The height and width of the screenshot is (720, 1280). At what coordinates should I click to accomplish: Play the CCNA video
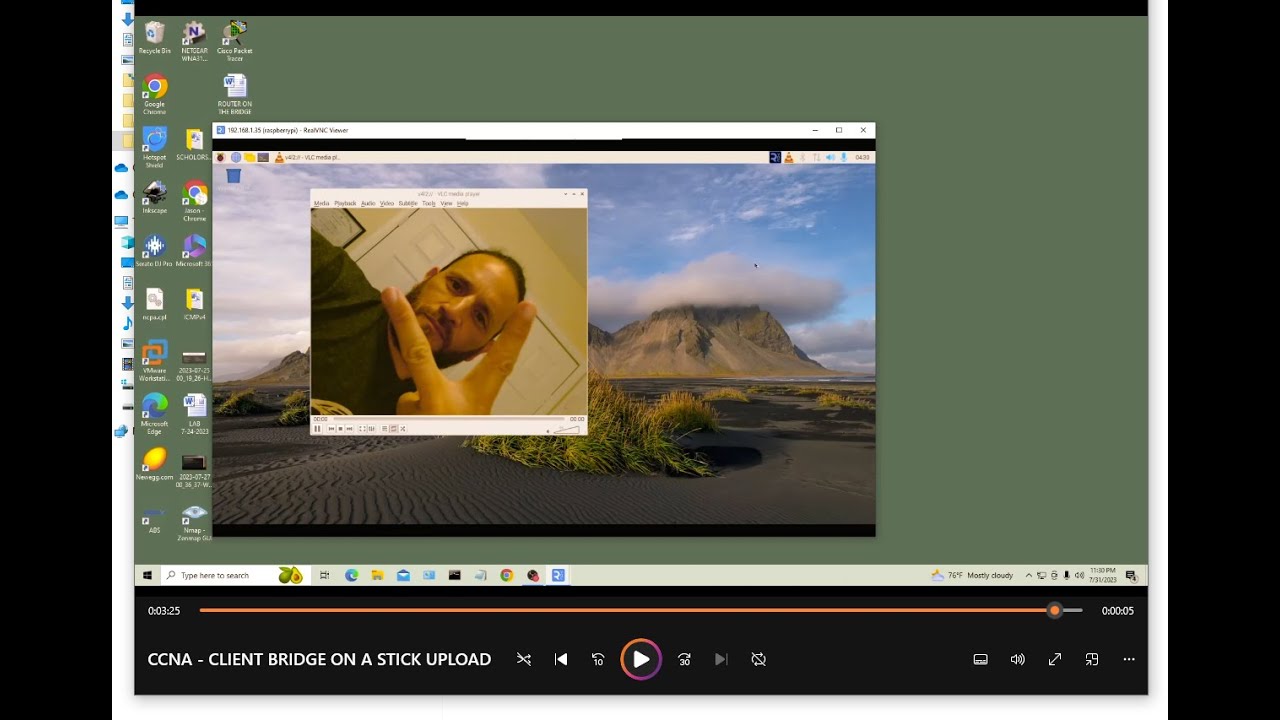pos(641,659)
